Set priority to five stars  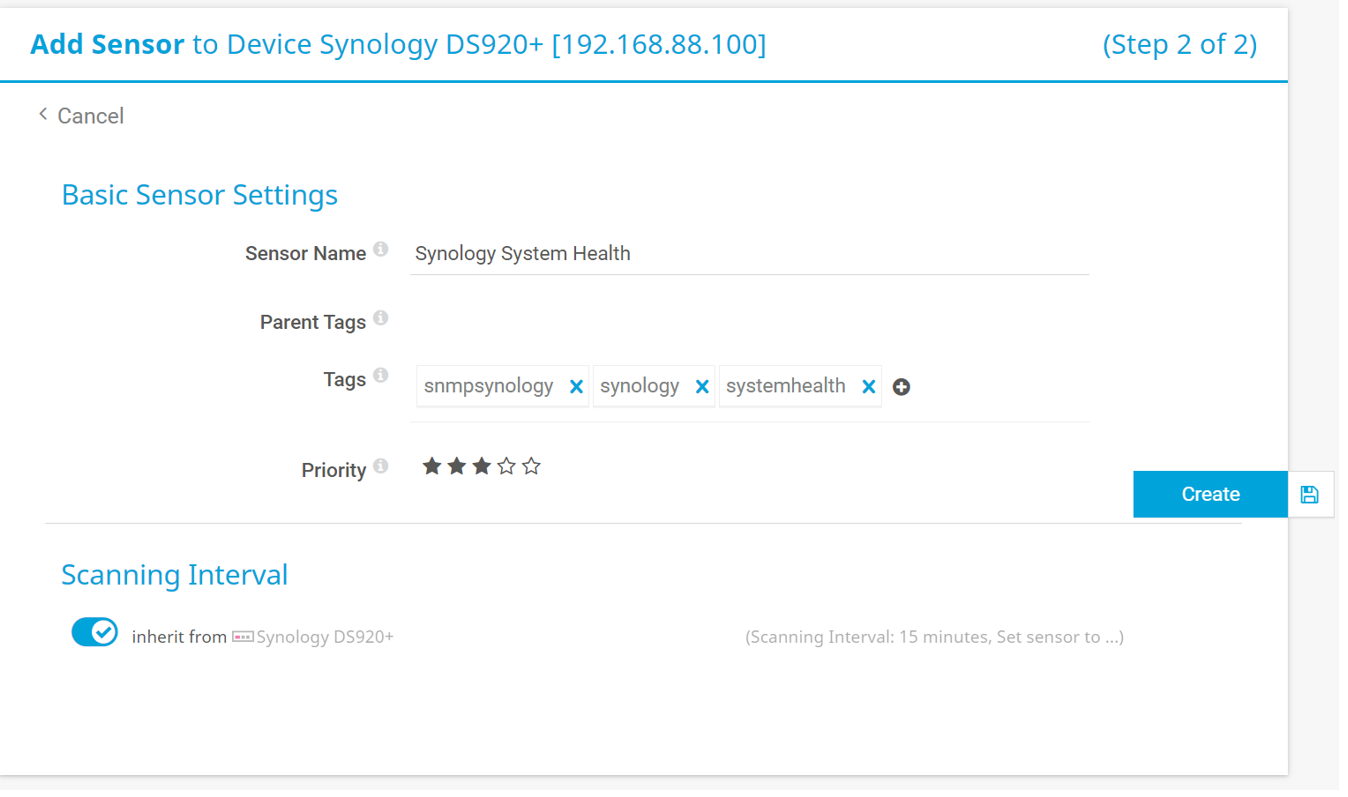point(531,465)
